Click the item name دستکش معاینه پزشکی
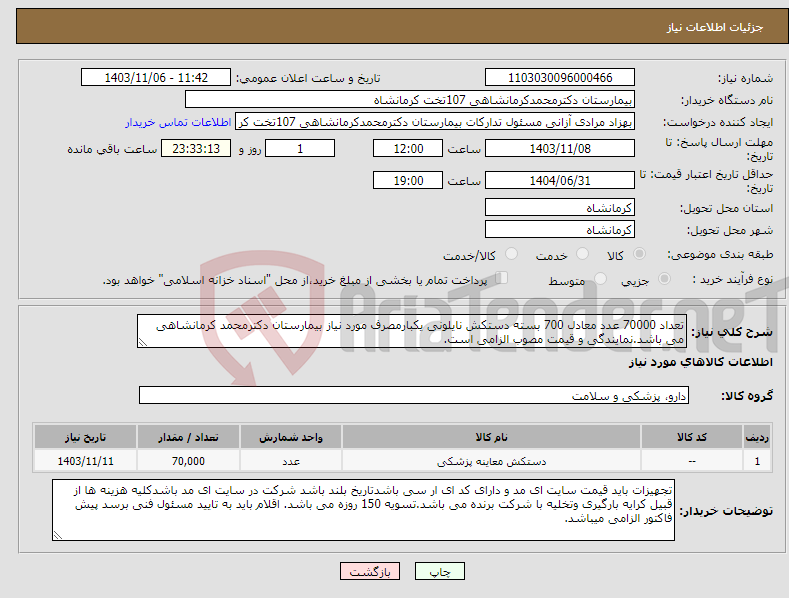 [491, 461]
